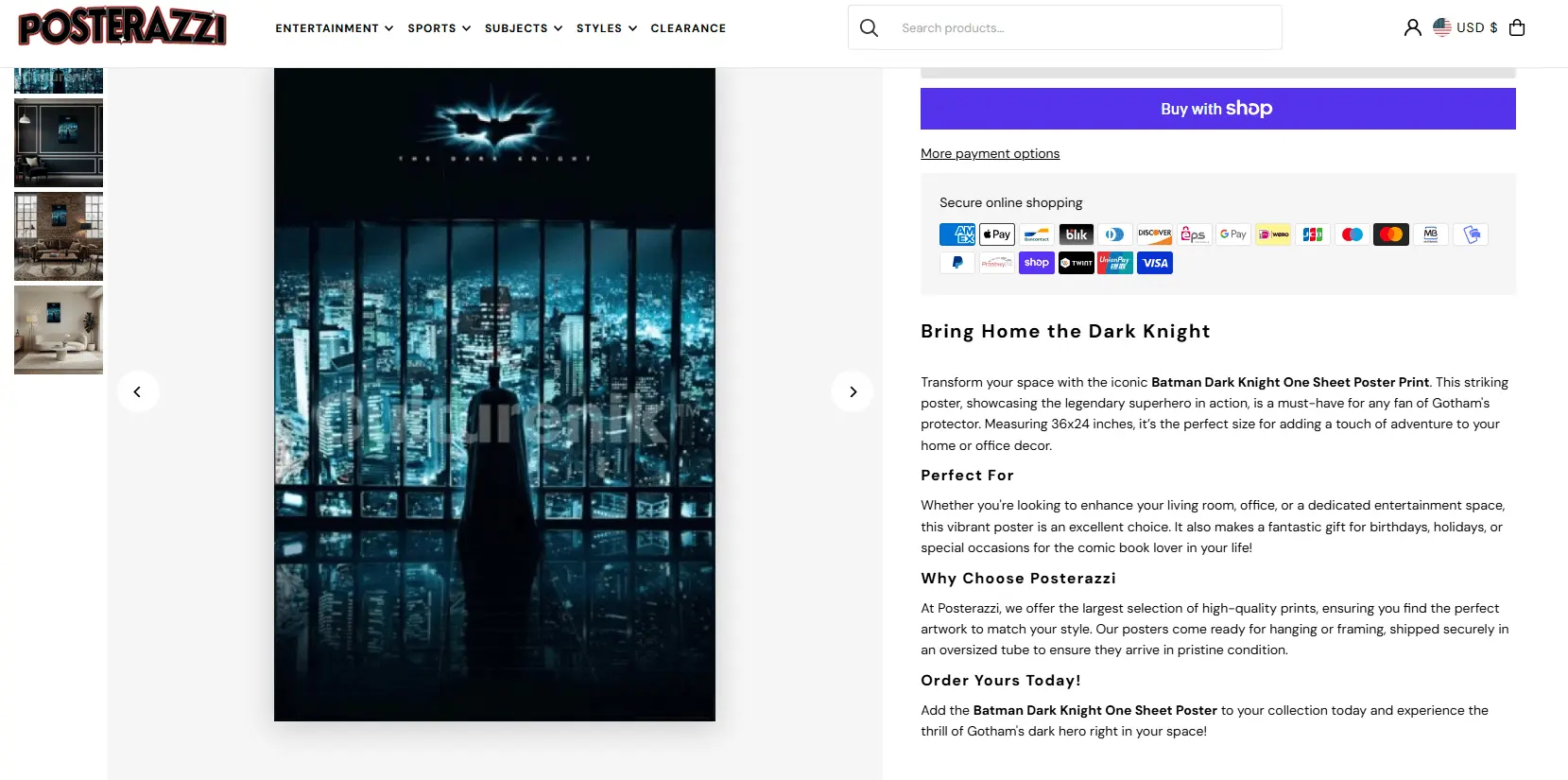Viewport: 1568px width, 780px height.
Task: Click the main Dark Knight poster image
Action: 494,394
